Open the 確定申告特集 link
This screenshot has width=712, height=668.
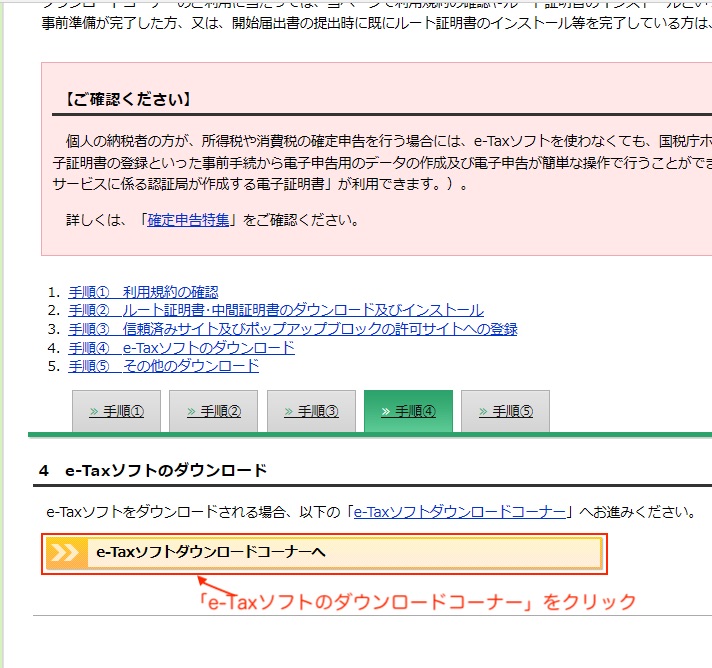click(x=188, y=220)
